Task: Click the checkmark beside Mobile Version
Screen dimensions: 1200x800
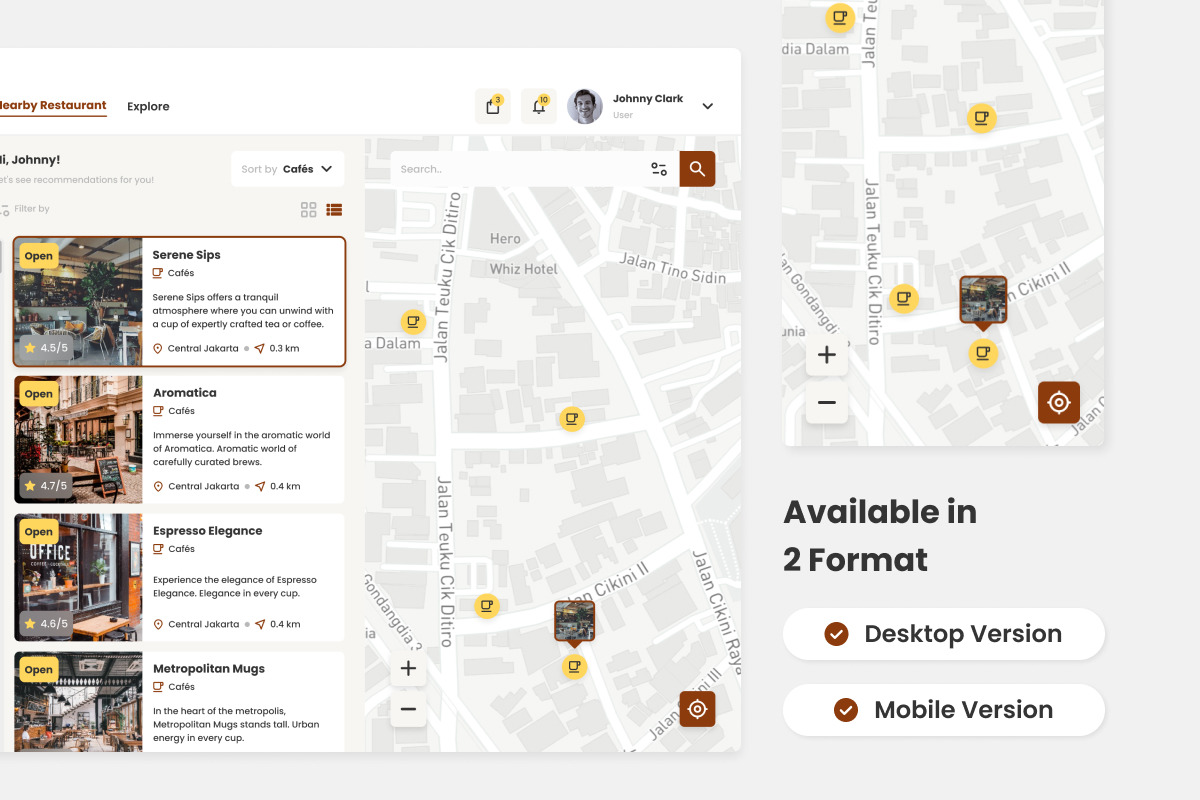Action: (846, 710)
